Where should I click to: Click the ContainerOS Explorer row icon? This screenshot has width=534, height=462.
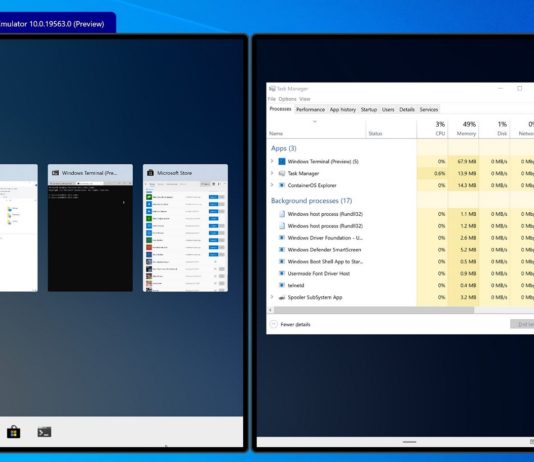click(282, 185)
